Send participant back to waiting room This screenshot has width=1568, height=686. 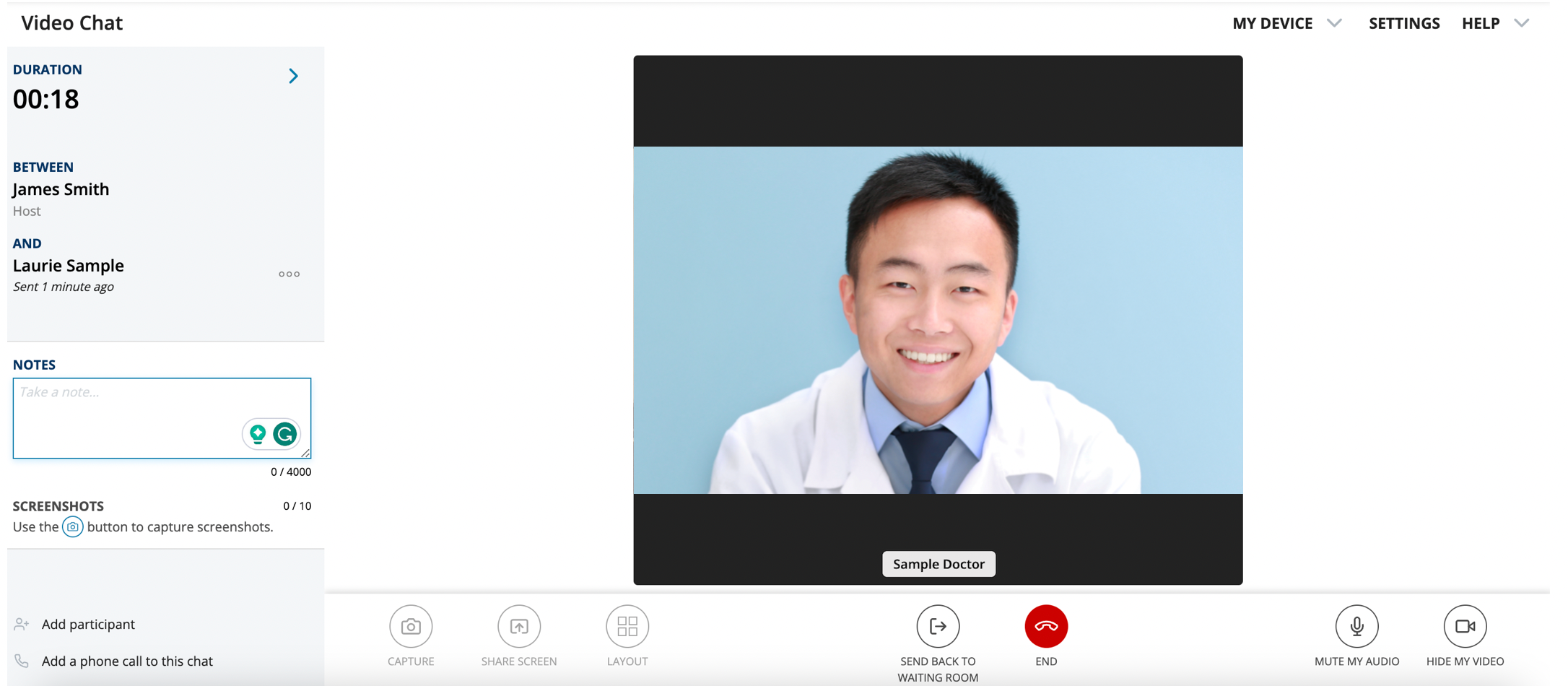(938, 626)
